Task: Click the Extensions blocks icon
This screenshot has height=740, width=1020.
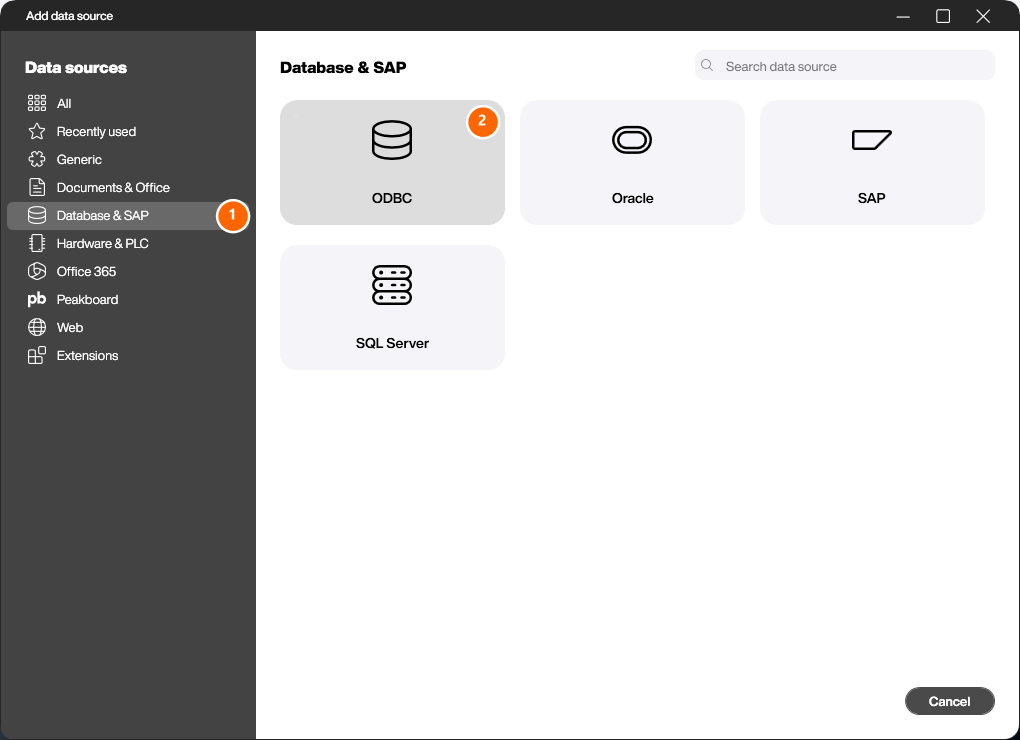Action: click(x=37, y=355)
